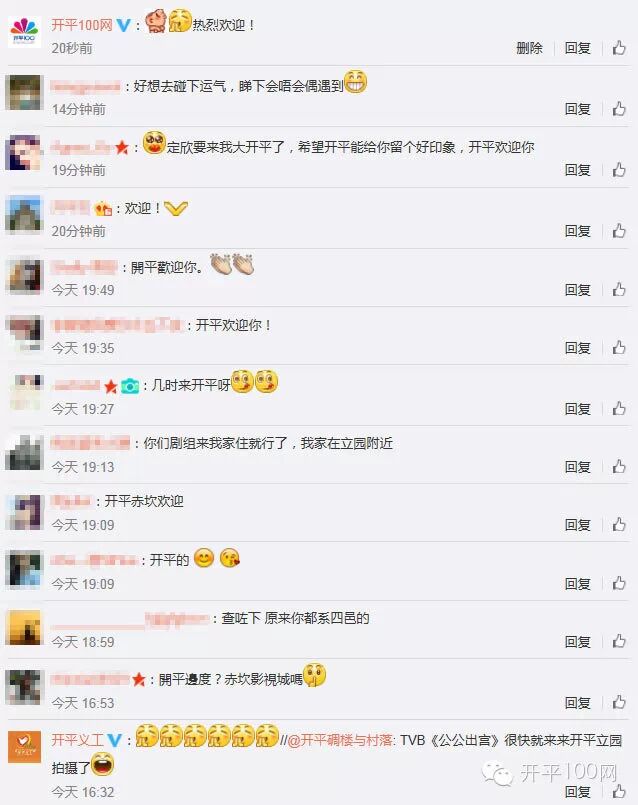Open the 开平100网 logo avatar

(24, 32)
